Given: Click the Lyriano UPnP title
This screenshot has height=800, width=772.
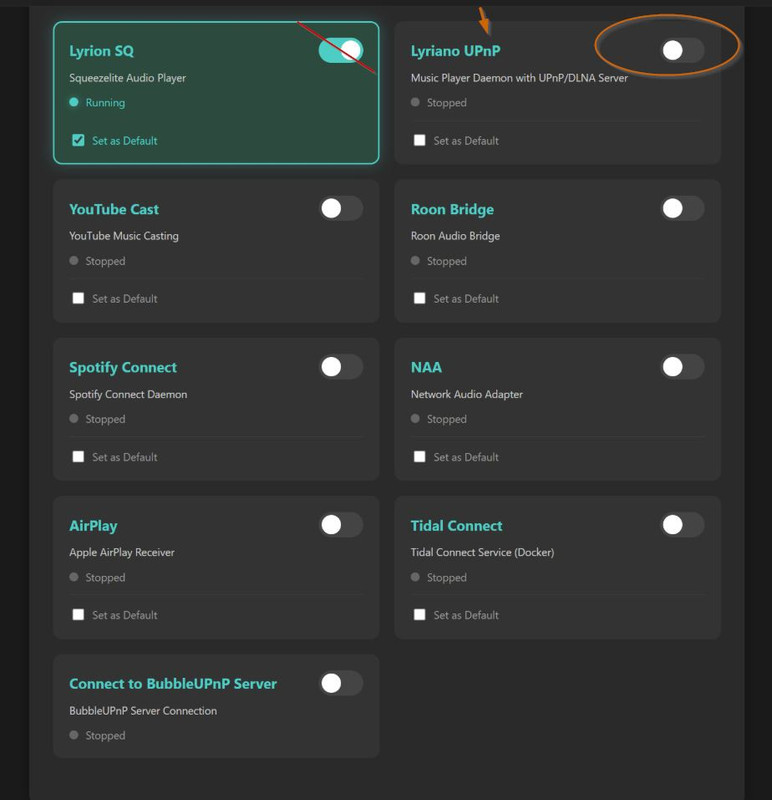Looking at the screenshot, I should click(x=456, y=51).
